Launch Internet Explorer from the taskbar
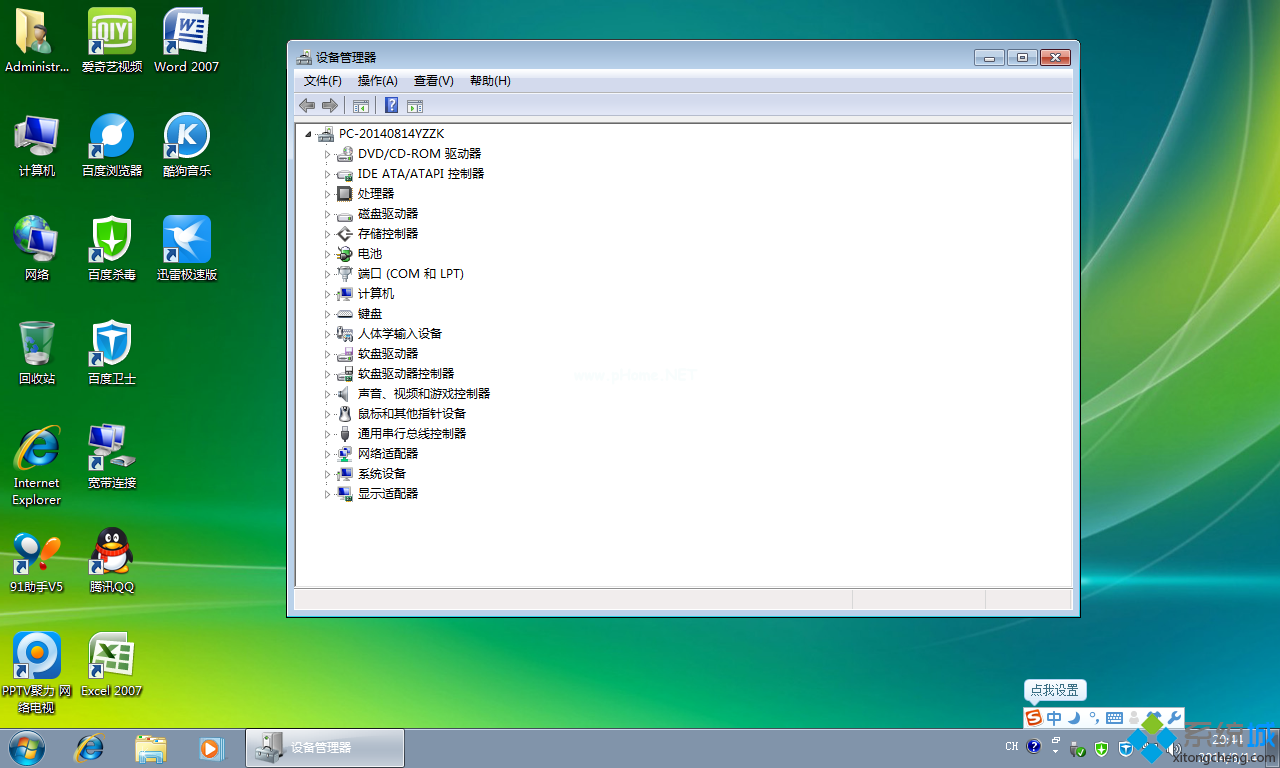Image resolution: width=1280 pixels, height=768 pixels. (90, 747)
